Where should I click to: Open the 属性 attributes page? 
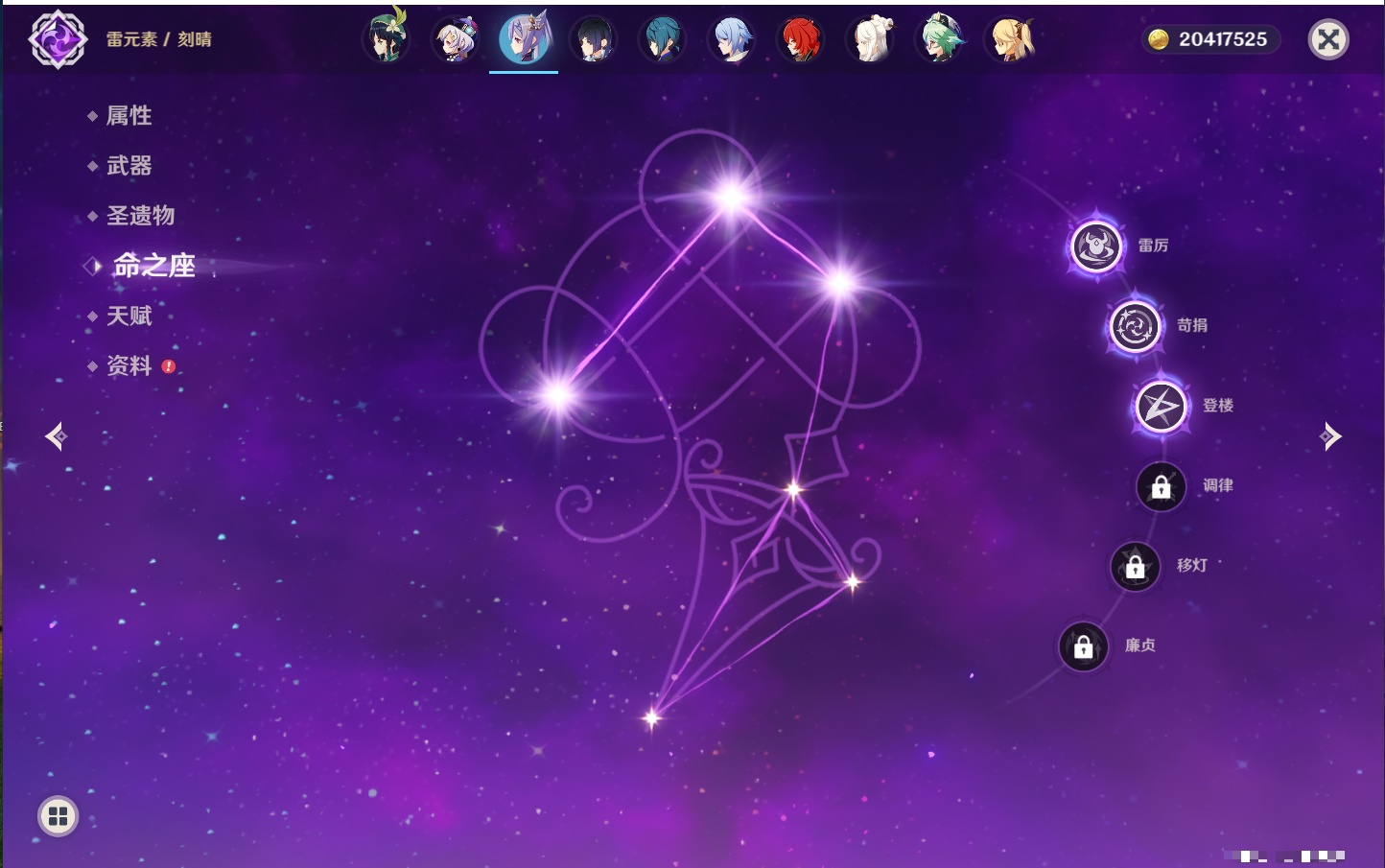[129, 116]
